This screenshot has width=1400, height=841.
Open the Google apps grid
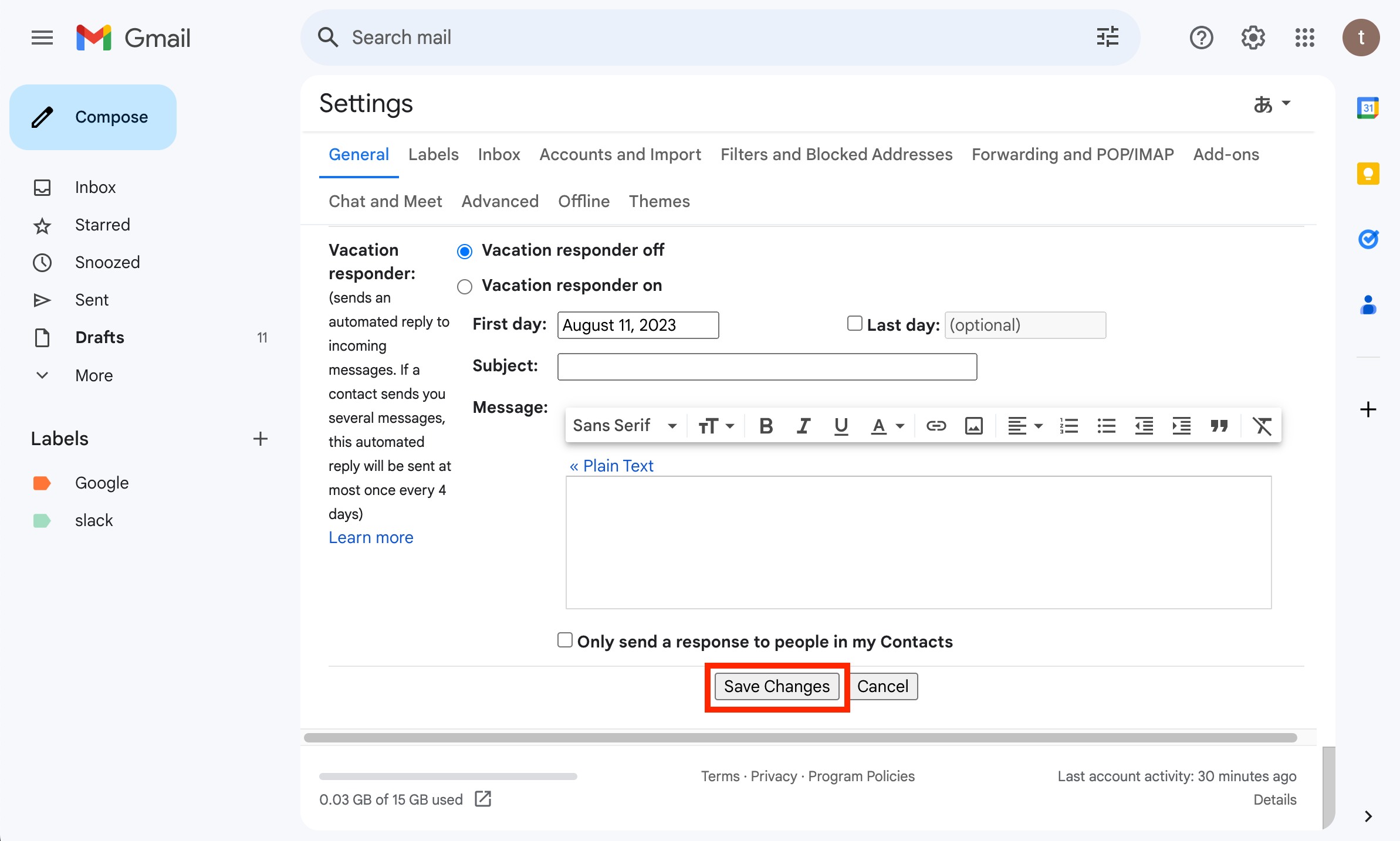click(x=1304, y=38)
